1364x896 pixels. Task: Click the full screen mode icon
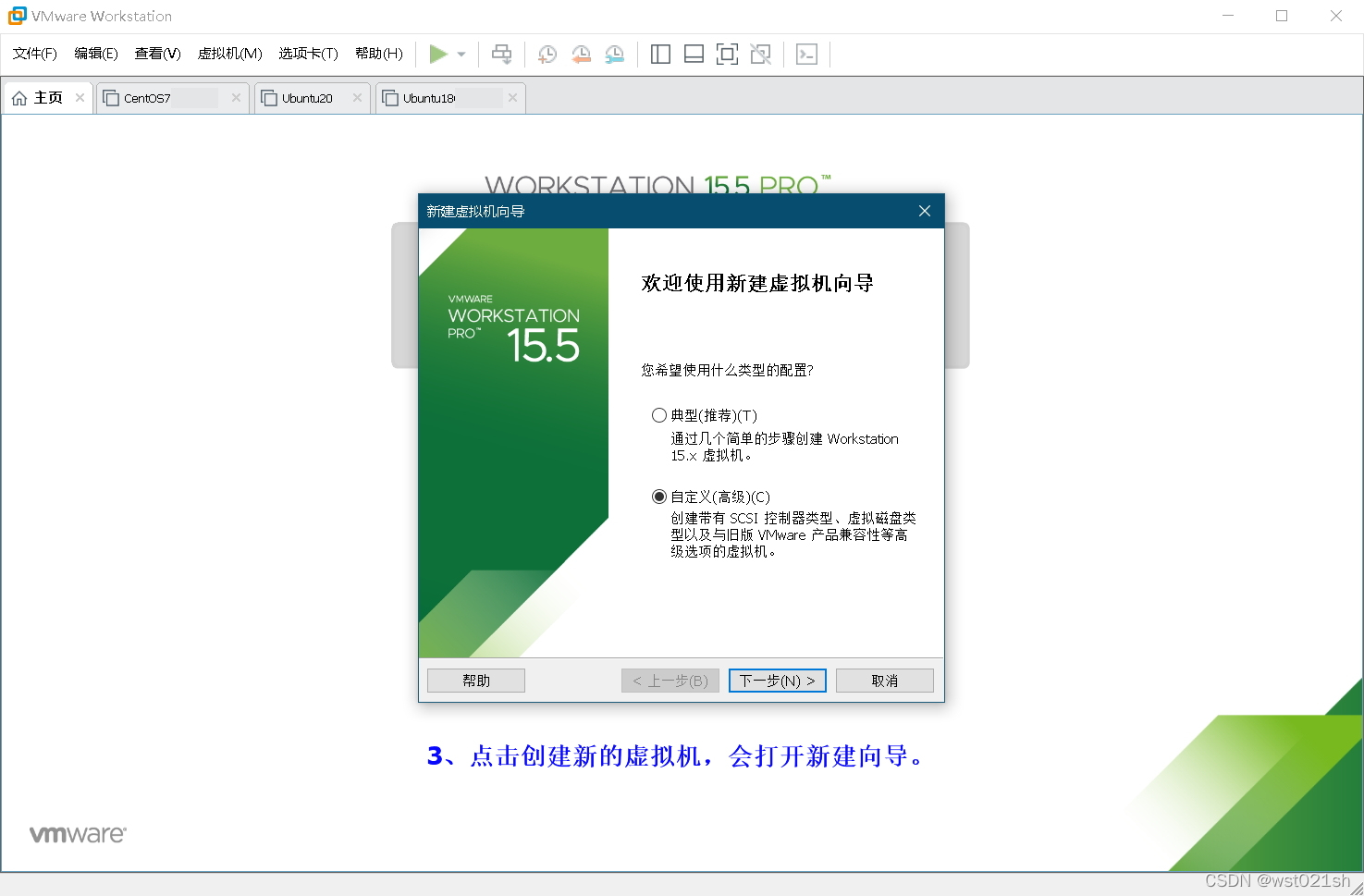pyautogui.click(x=727, y=55)
